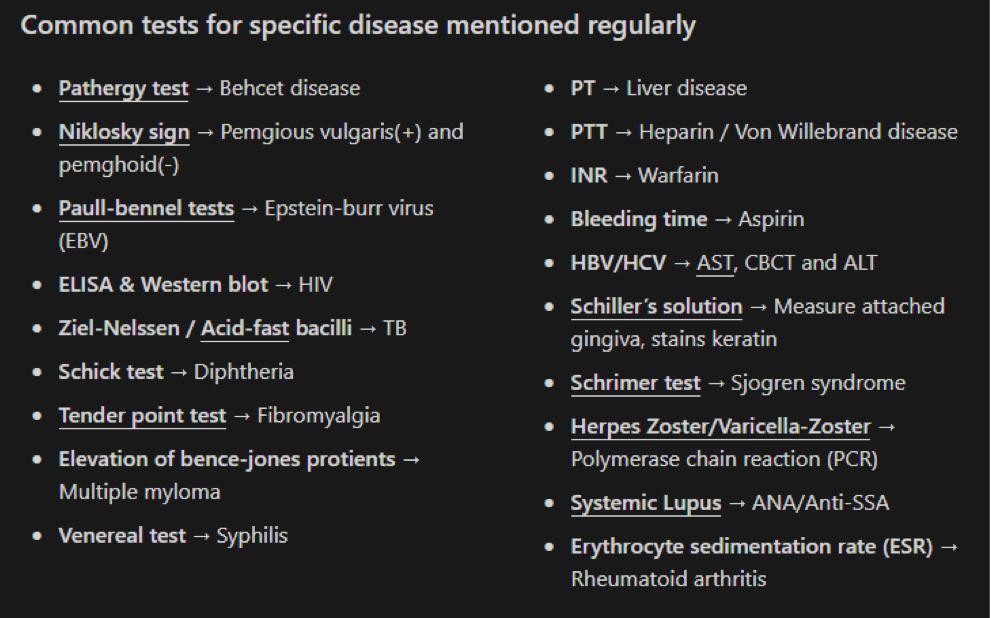
Task: Open the Herpes Zoster/Varicella-Zoster link
Action: coord(720,427)
